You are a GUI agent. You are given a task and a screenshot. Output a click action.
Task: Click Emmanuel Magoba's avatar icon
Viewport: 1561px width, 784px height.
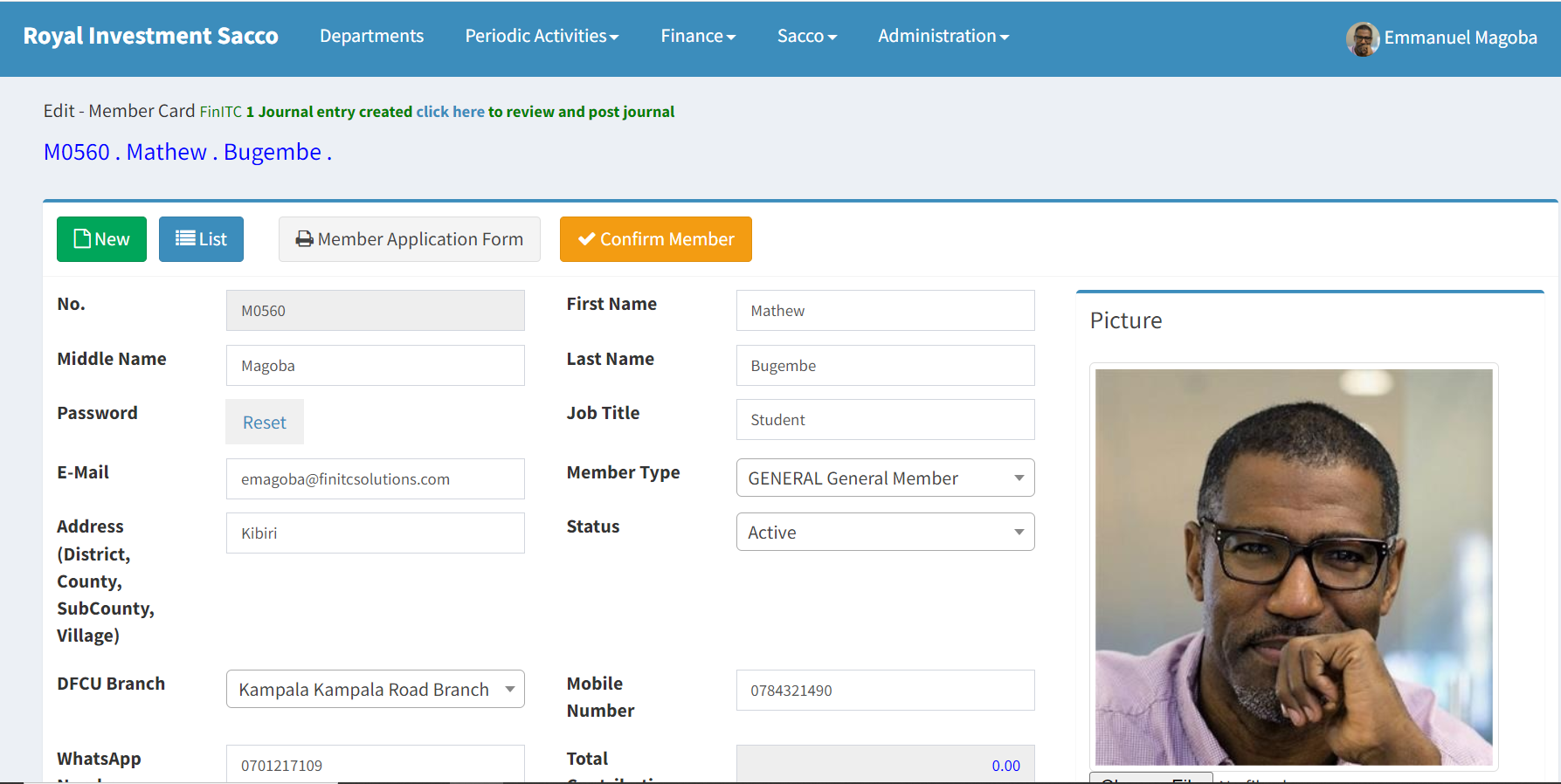(x=1363, y=38)
